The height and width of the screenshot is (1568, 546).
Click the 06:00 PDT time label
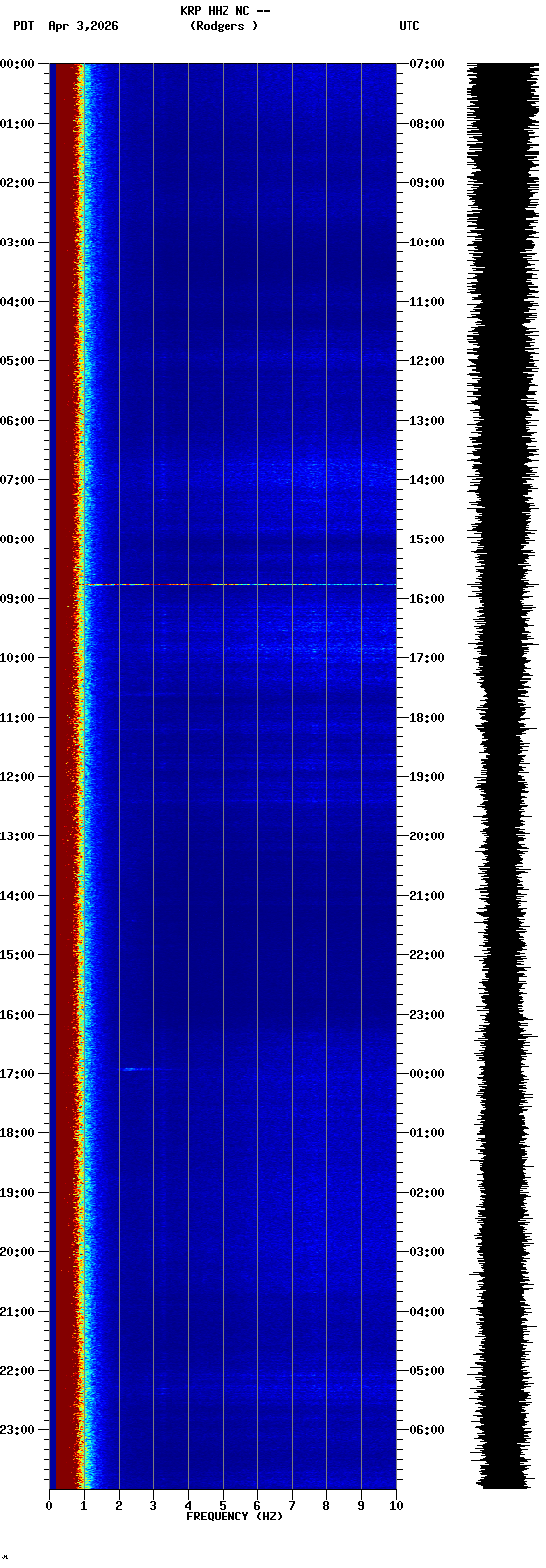(x=17, y=421)
